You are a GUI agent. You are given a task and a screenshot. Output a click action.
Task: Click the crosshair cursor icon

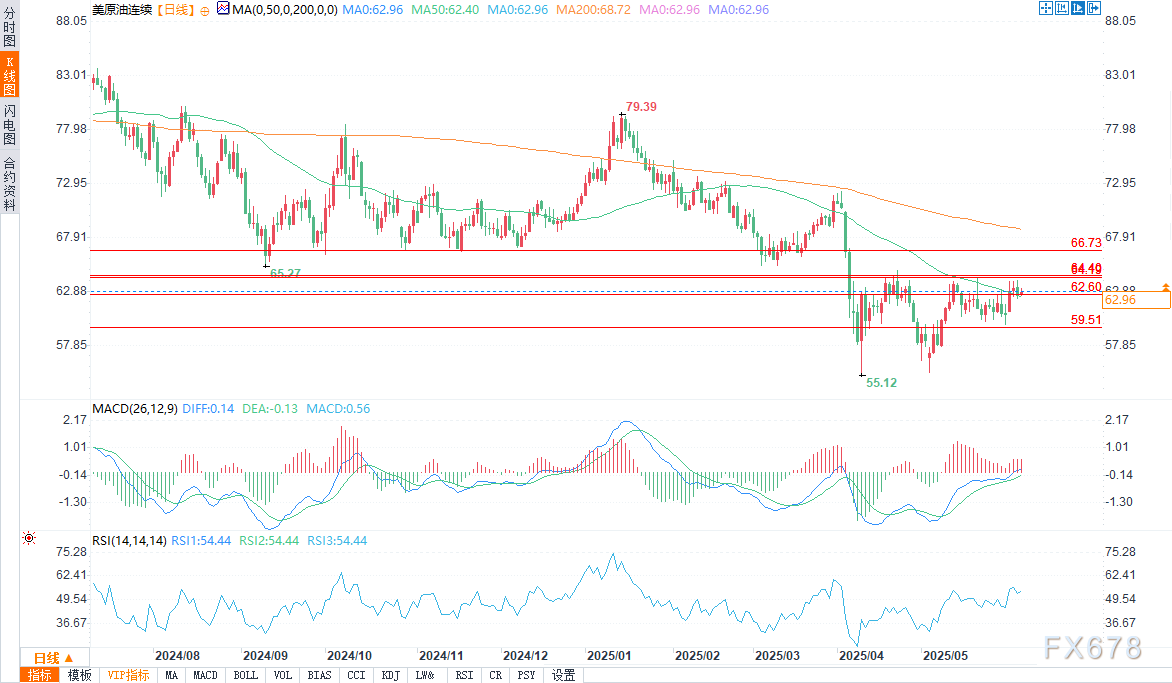[1047, 9]
